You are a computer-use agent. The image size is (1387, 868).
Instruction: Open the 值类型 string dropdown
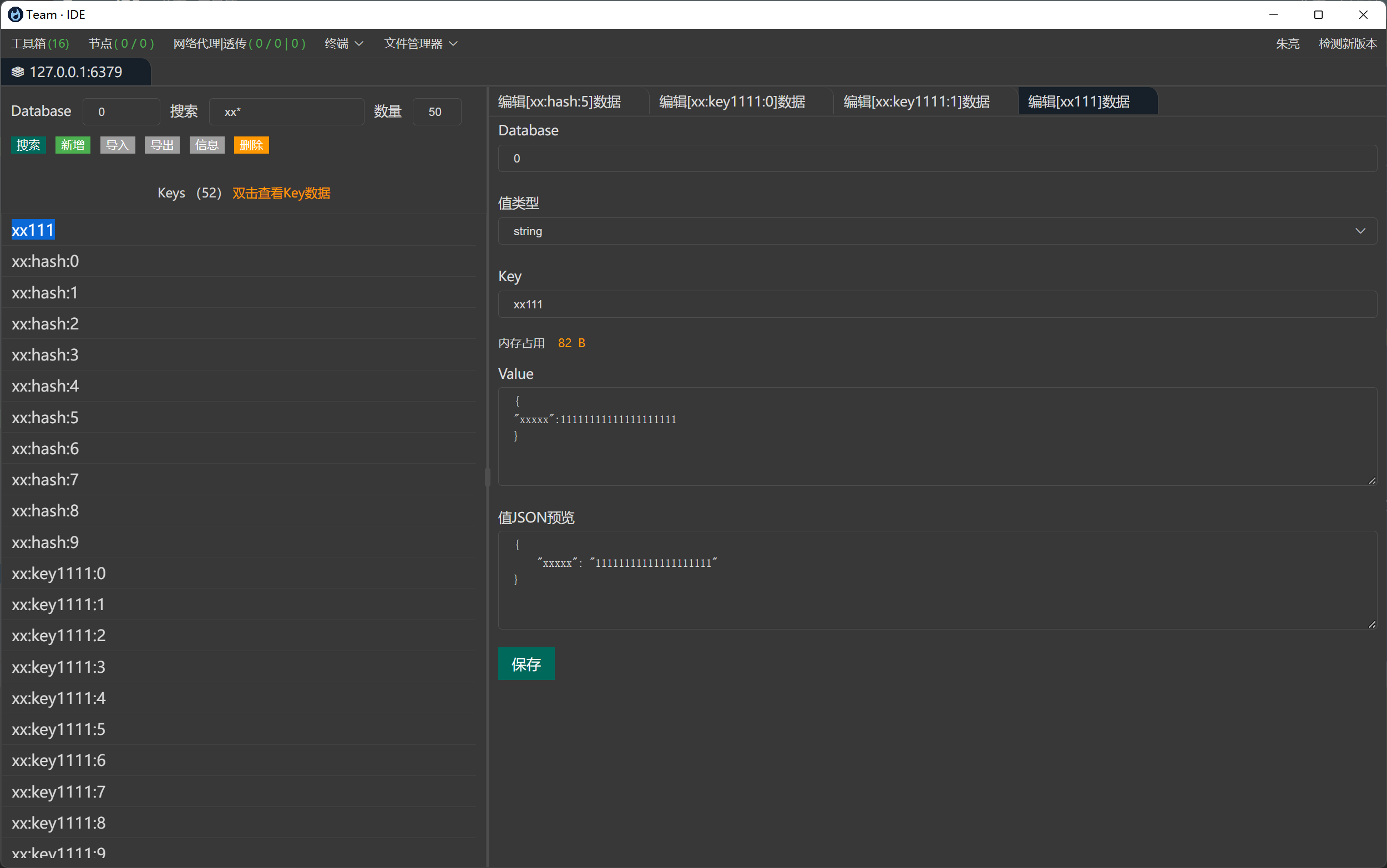tap(937, 231)
